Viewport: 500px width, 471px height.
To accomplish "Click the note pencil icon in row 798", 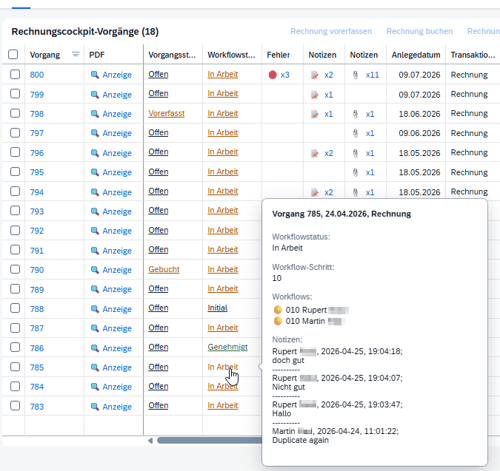I will [314, 114].
